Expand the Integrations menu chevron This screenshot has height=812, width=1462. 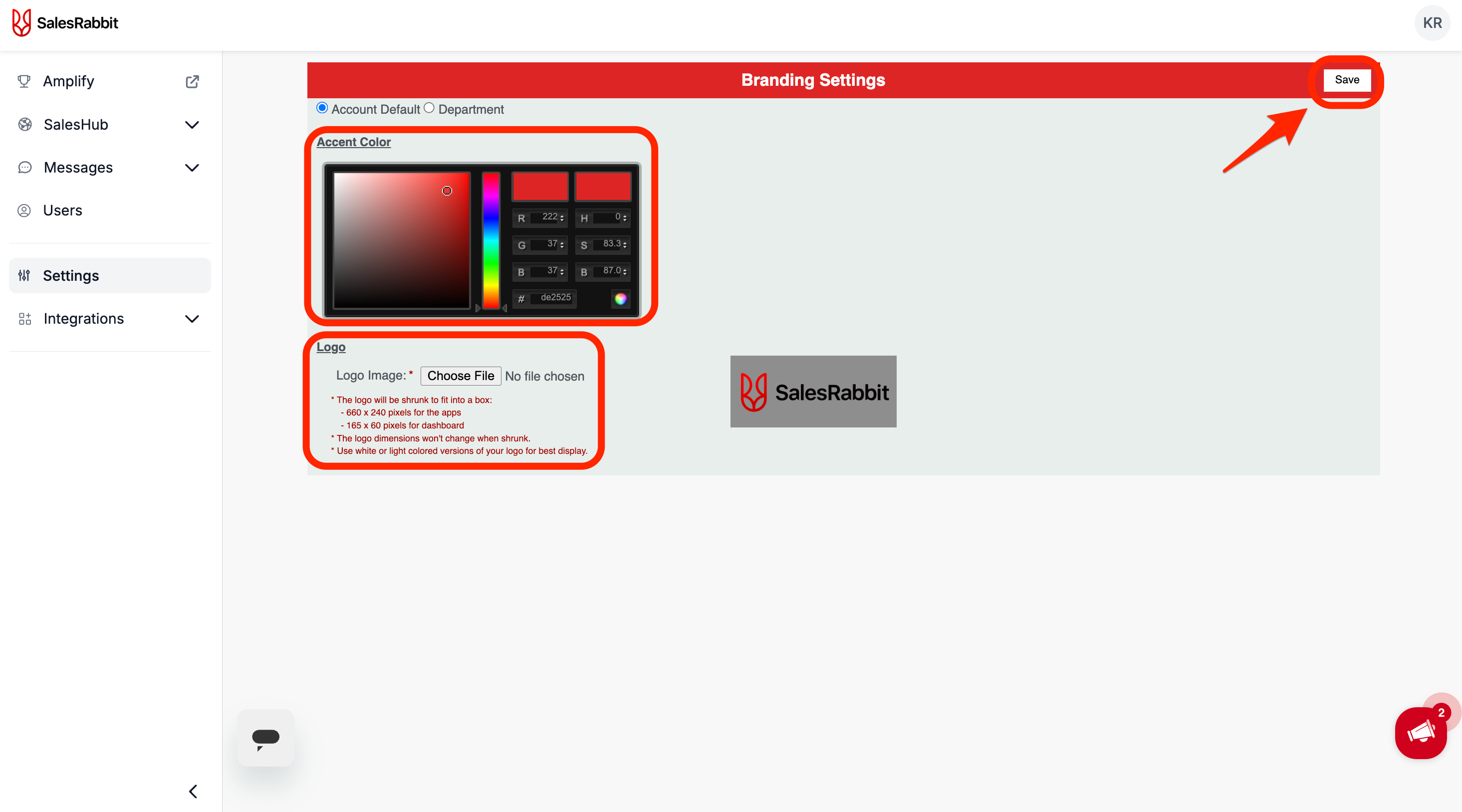tap(192, 319)
